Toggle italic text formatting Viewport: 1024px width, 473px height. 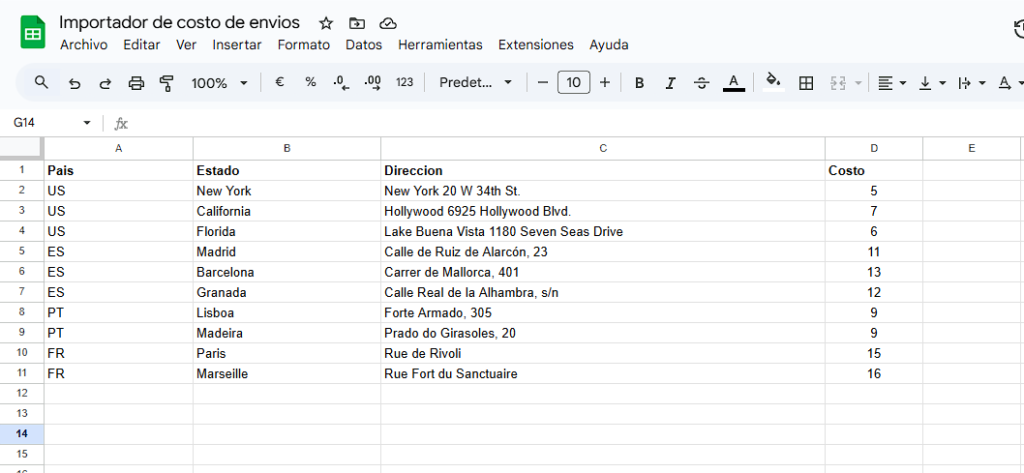point(670,83)
